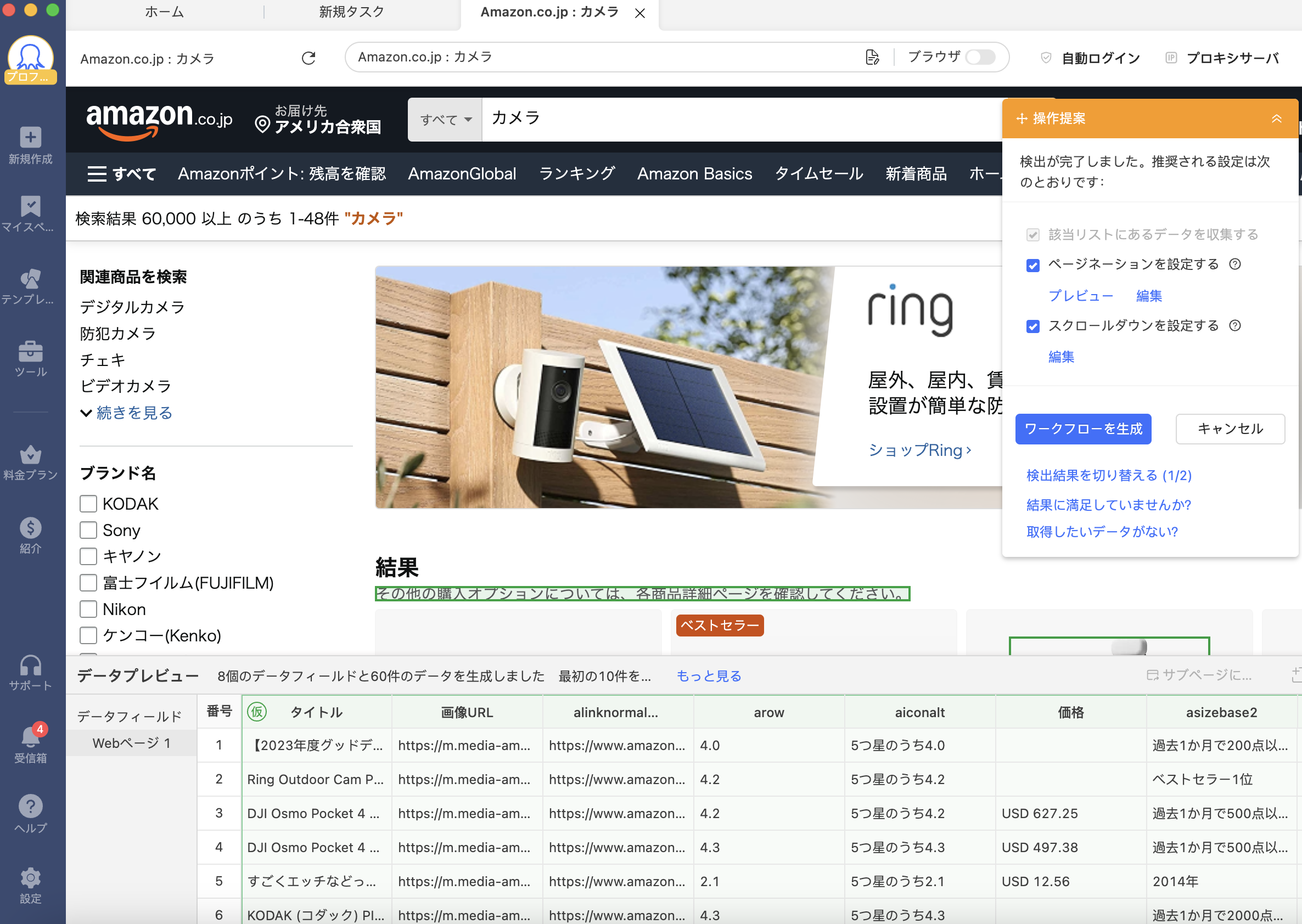Open テンプレート rocket icon
This screenshot has width=1302, height=924.
pyautogui.click(x=31, y=279)
